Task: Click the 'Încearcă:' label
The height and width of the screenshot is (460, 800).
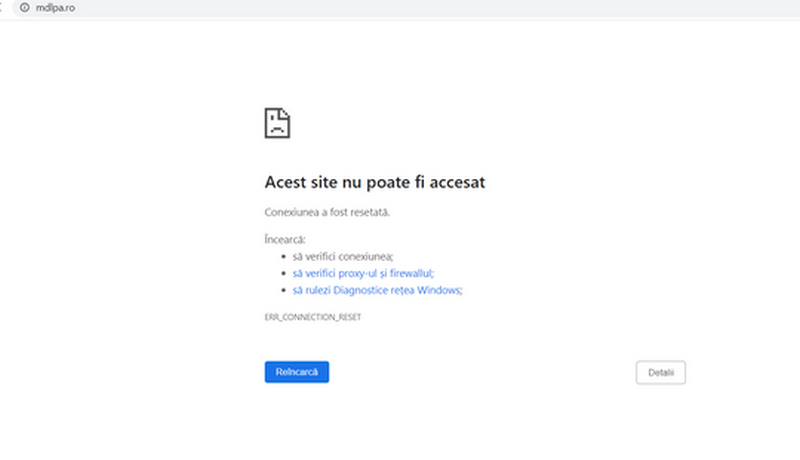Action: pos(284,239)
